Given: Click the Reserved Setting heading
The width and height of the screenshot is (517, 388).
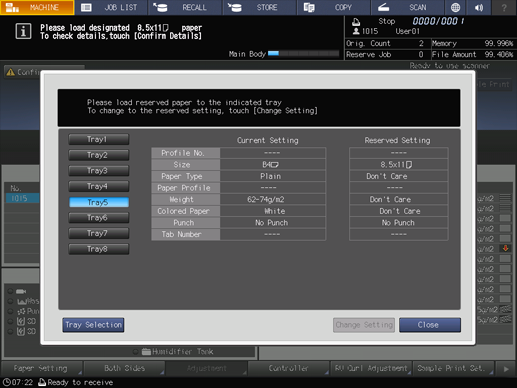Looking at the screenshot, I should [x=397, y=140].
